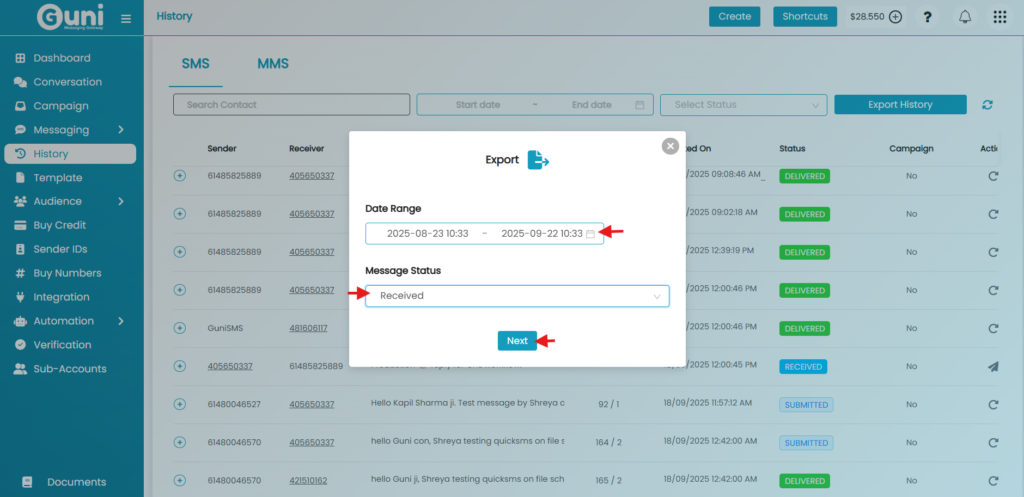Open the Shortcuts button in header

point(805,17)
